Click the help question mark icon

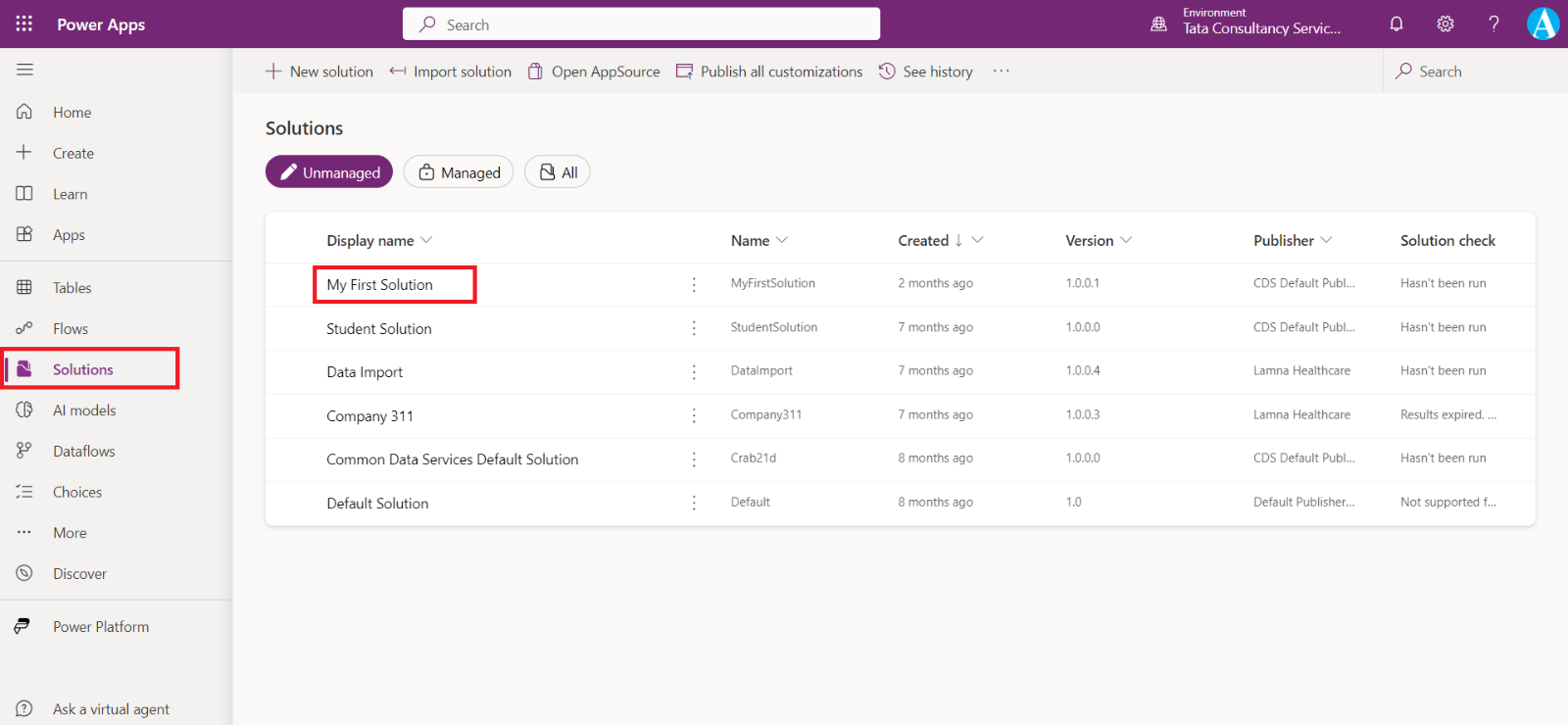pos(1494,24)
